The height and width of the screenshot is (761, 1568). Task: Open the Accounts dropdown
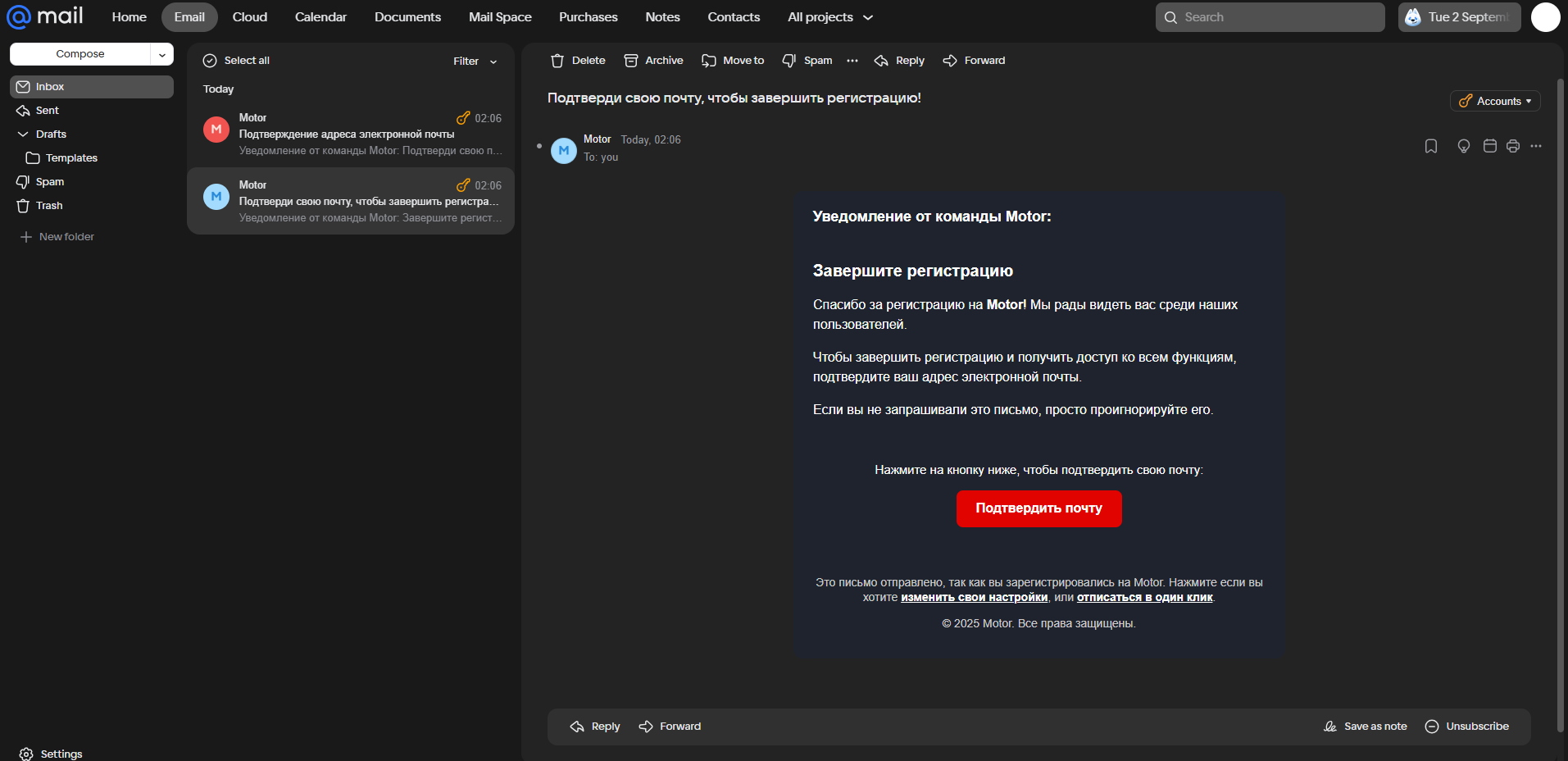[1495, 101]
